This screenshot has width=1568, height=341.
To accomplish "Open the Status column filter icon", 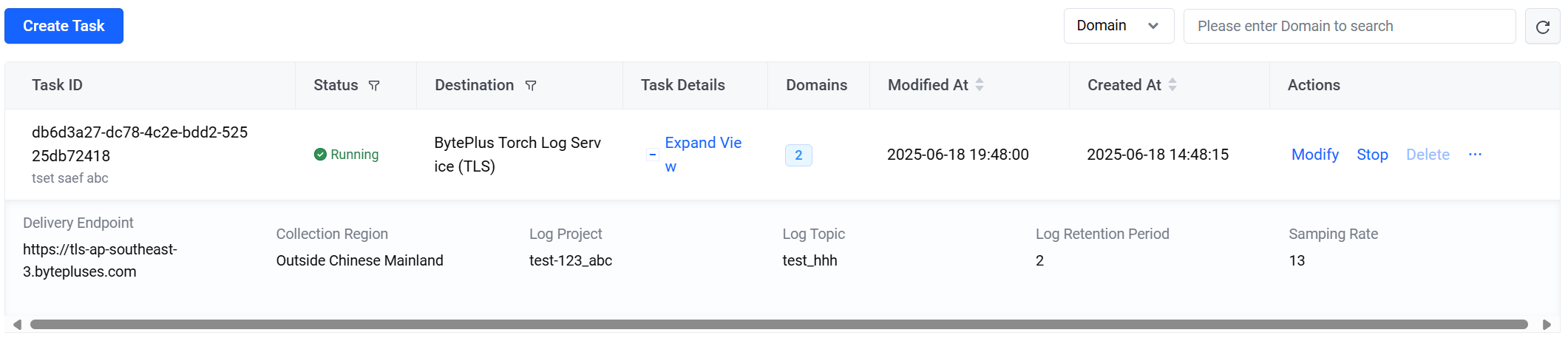I will tap(374, 86).
